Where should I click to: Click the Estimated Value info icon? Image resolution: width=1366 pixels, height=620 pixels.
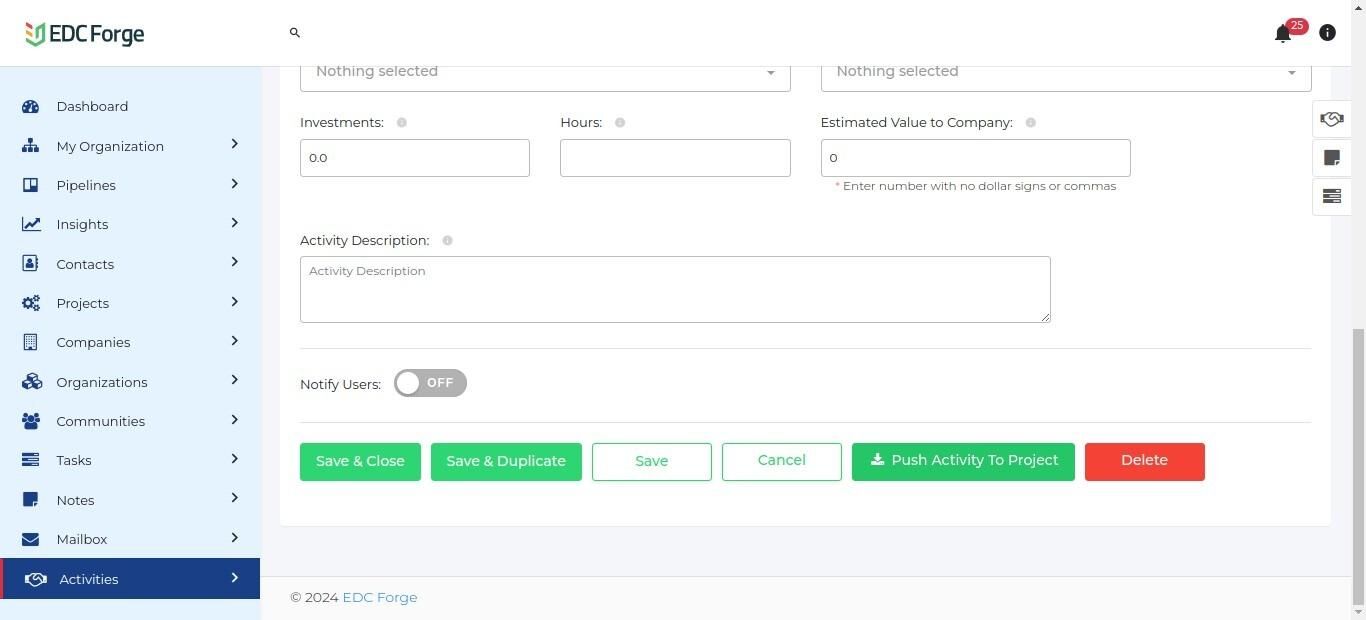point(1030,123)
